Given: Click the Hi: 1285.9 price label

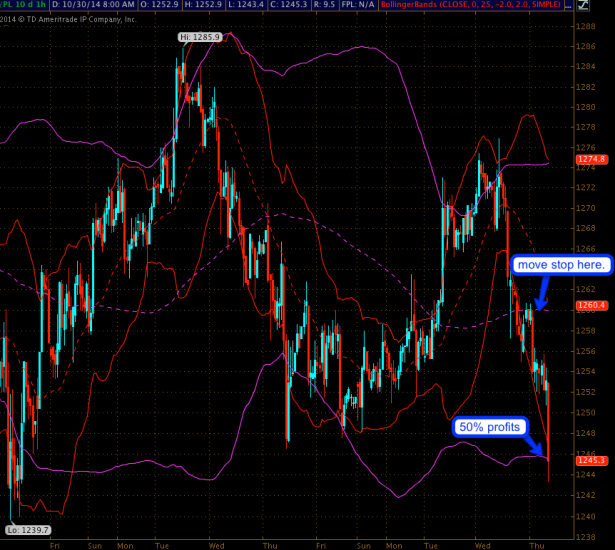Looking at the screenshot, I should point(201,37).
